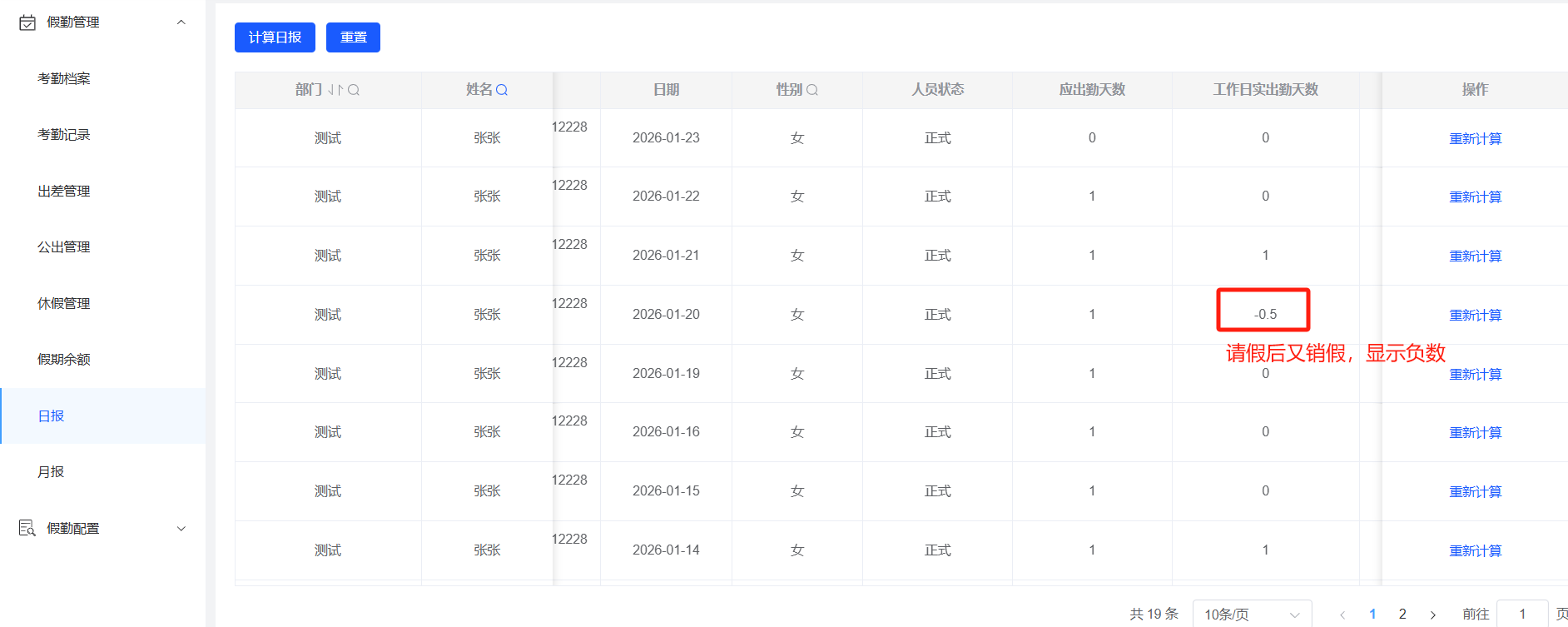
Task: Open 考勤档案 in the sidebar menu
Action: pos(64,78)
